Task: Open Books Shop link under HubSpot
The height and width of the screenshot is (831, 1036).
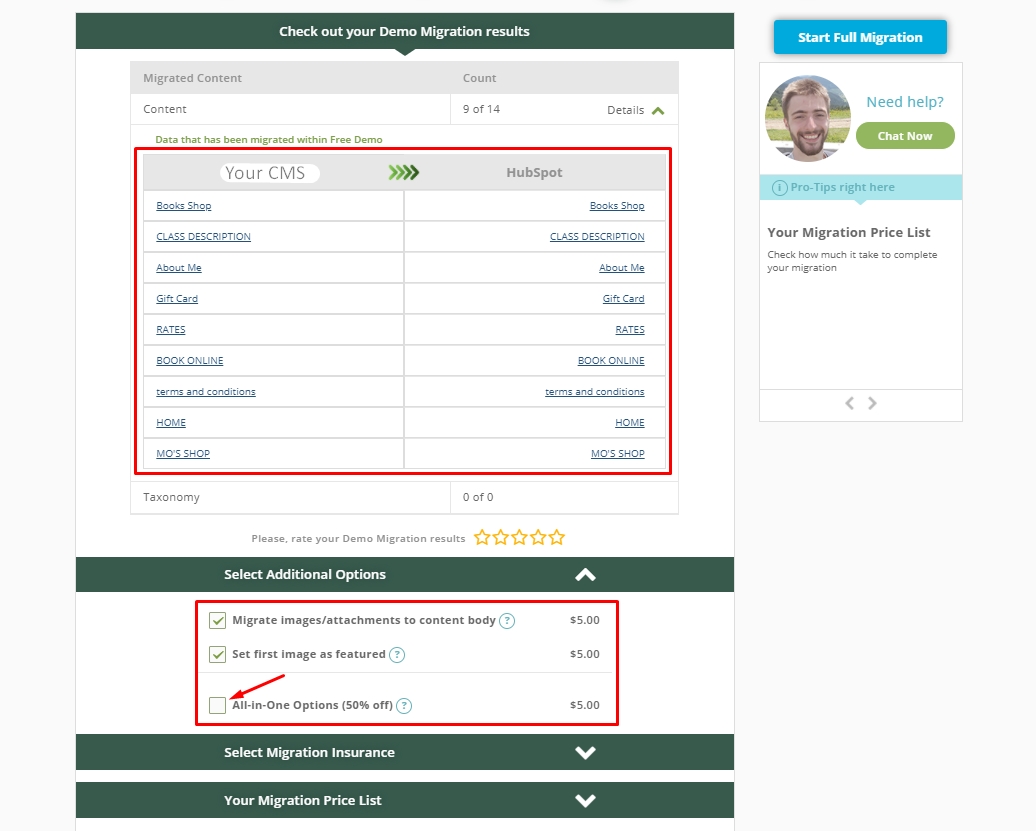Action: tap(616, 205)
